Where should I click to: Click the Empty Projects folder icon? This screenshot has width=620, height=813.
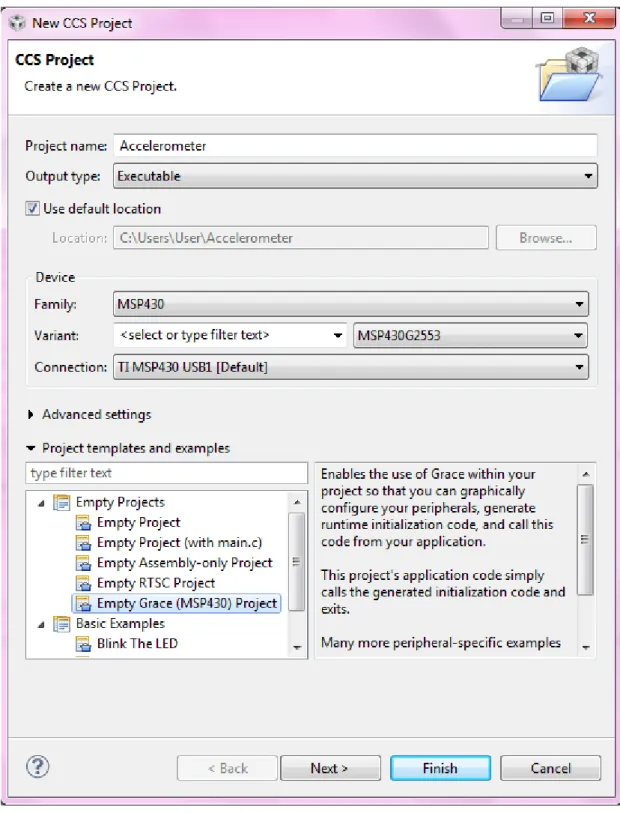click(x=62, y=502)
